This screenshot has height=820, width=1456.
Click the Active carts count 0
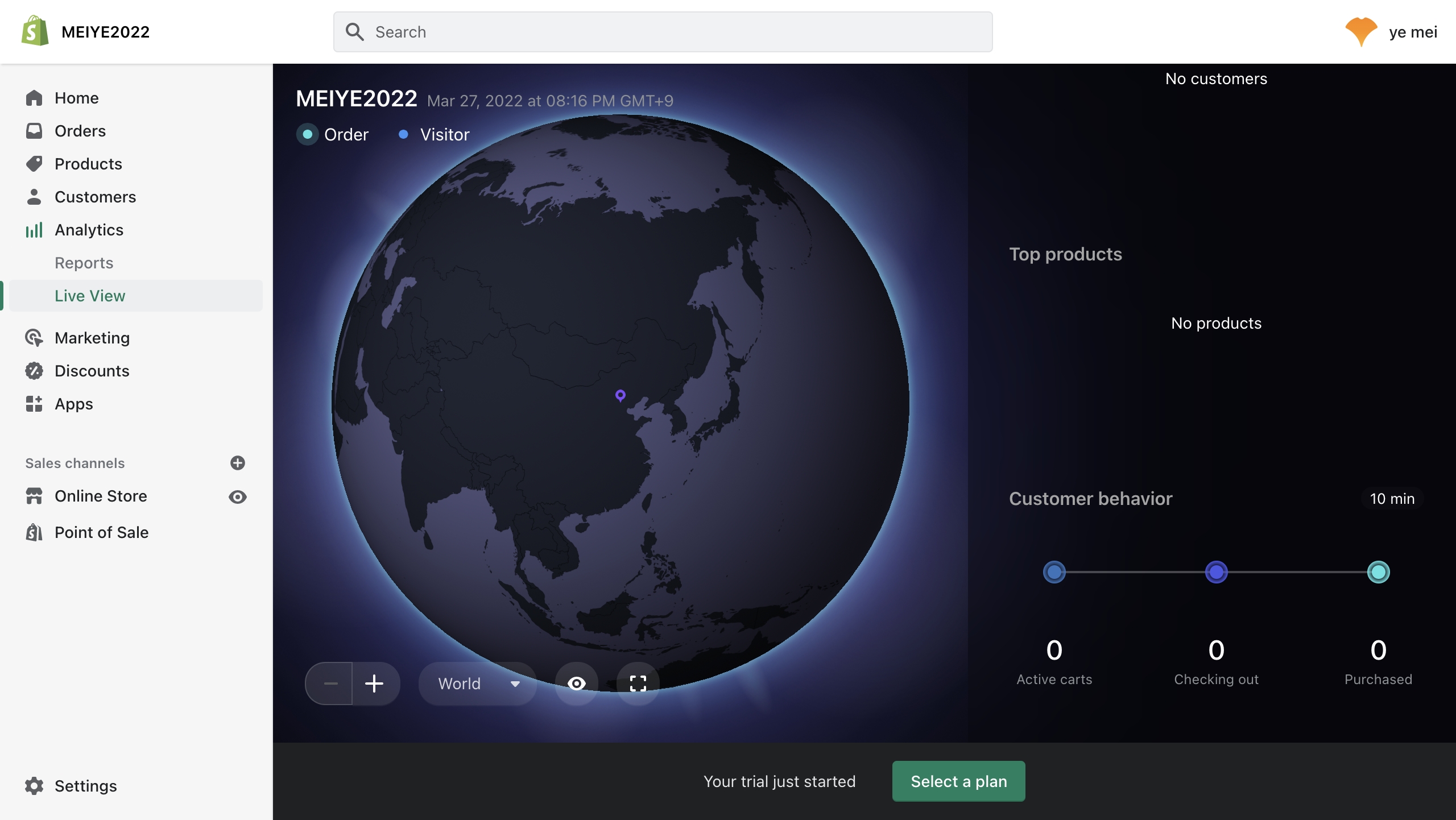[x=1054, y=650]
